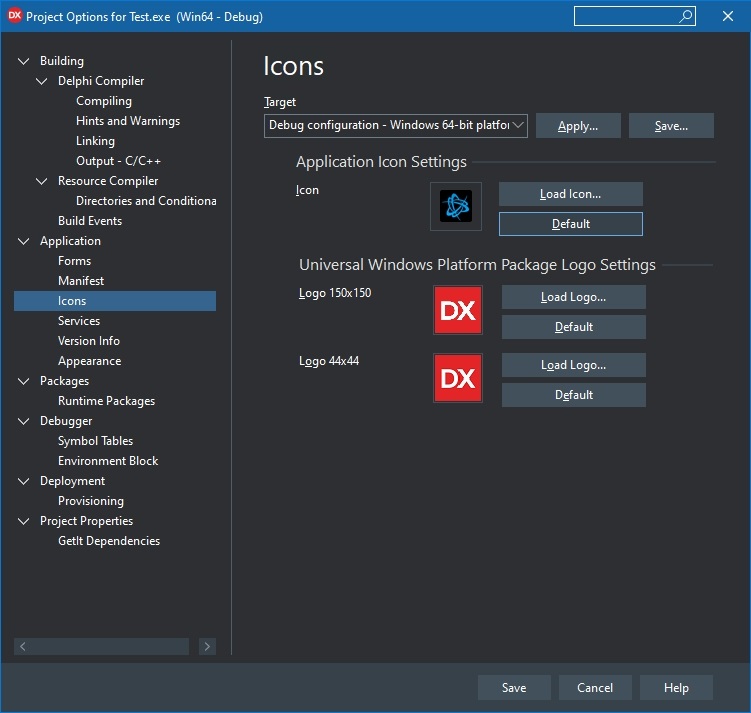Click Default for Logo 150x150
The width and height of the screenshot is (751, 713).
pyautogui.click(x=574, y=327)
